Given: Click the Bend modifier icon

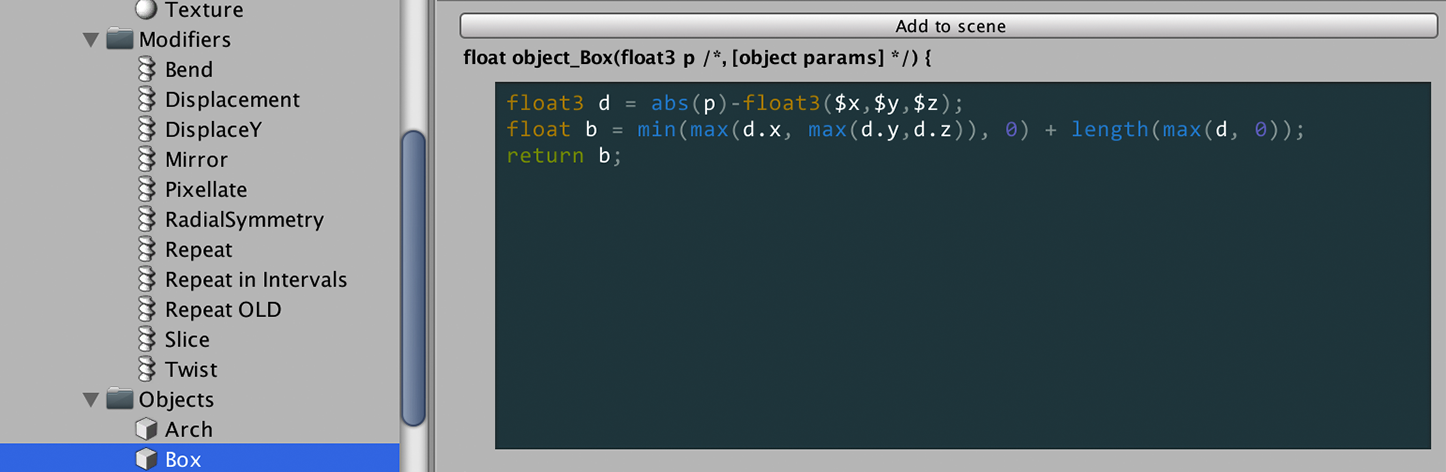Looking at the screenshot, I should coord(147,70).
